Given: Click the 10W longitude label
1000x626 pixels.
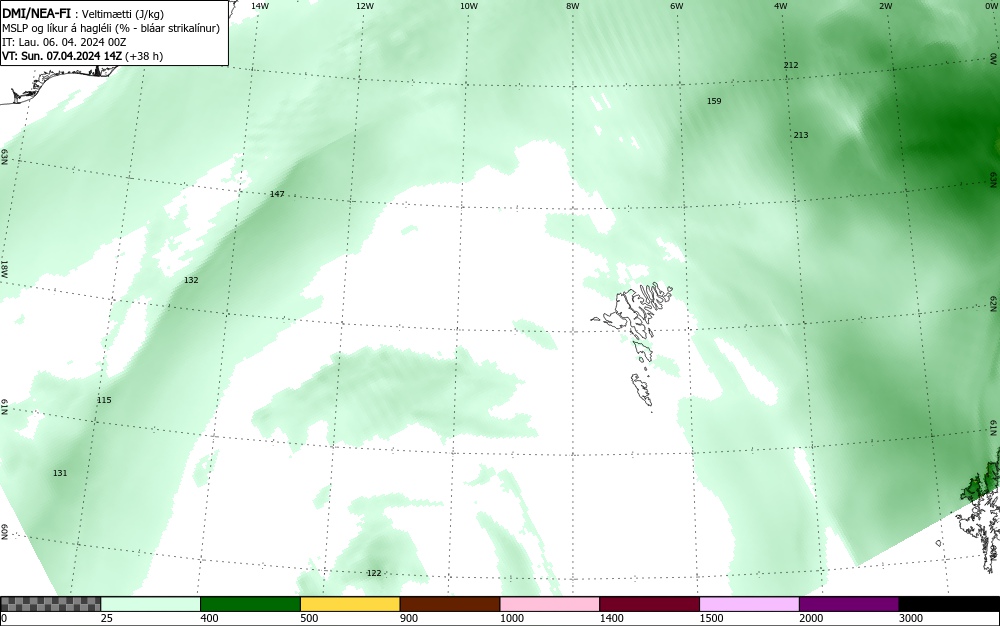Looking at the screenshot, I should point(469,6).
